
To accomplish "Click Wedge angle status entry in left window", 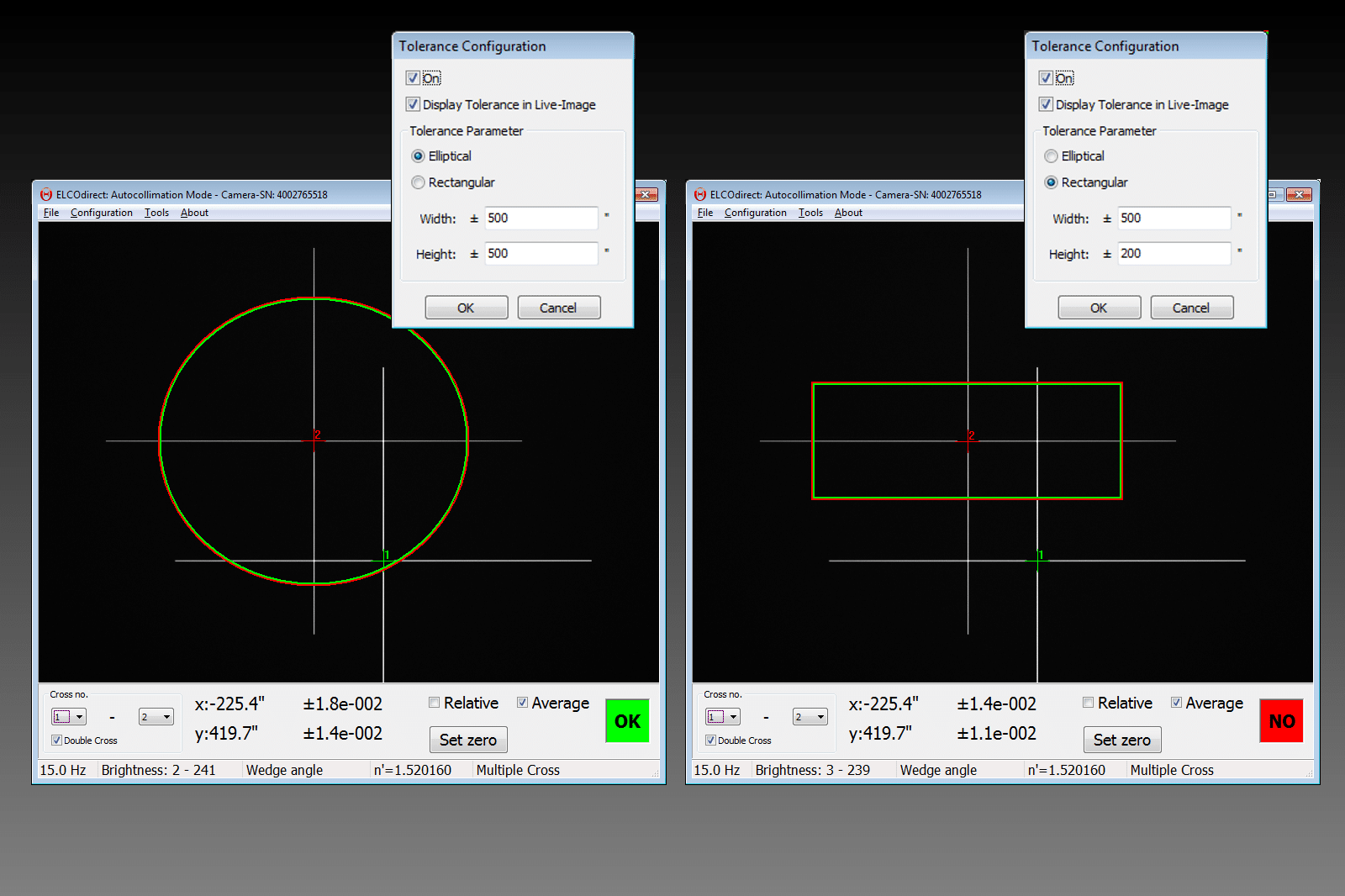I will [284, 770].
